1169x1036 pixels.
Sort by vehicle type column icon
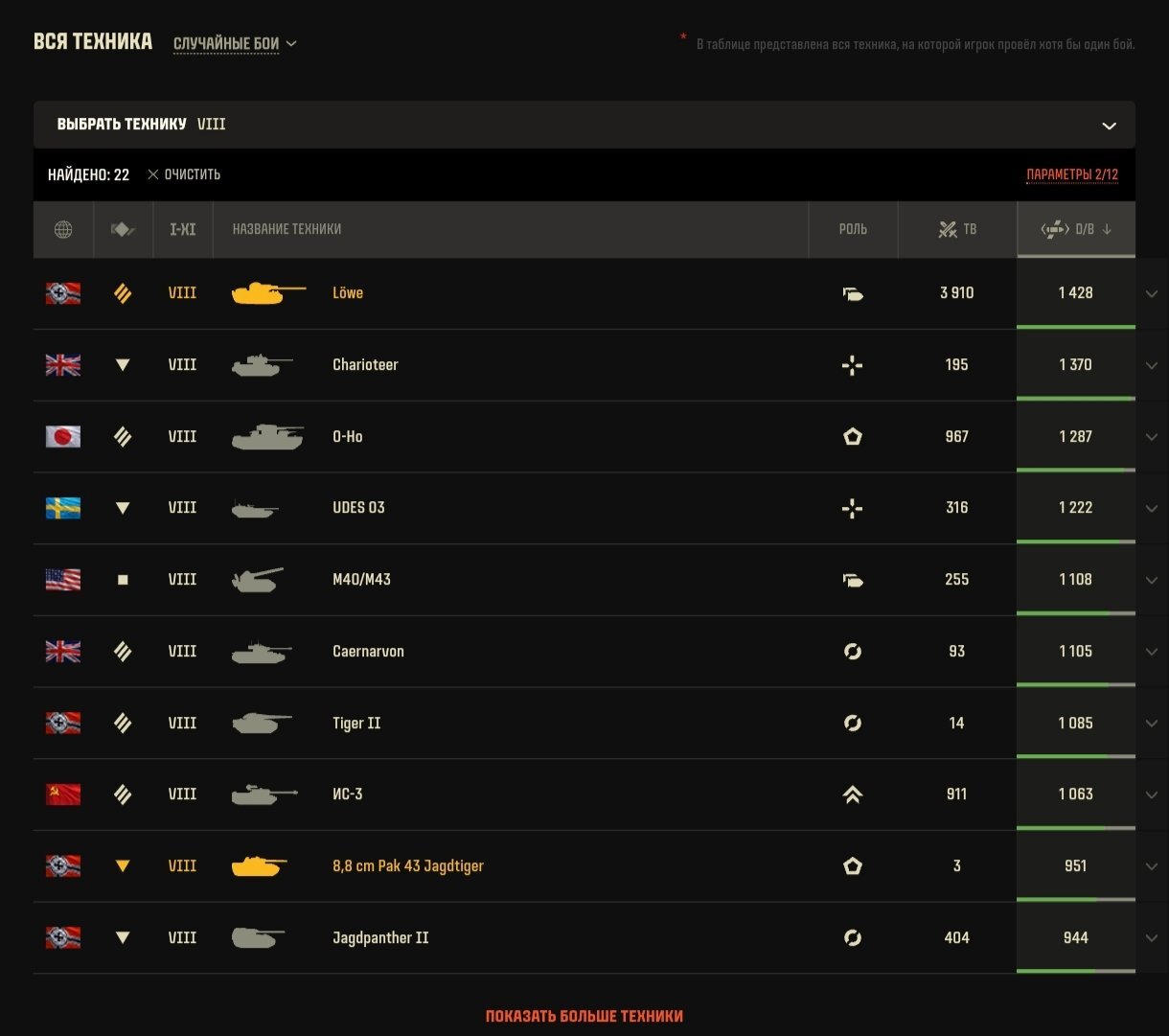(123, 229)
